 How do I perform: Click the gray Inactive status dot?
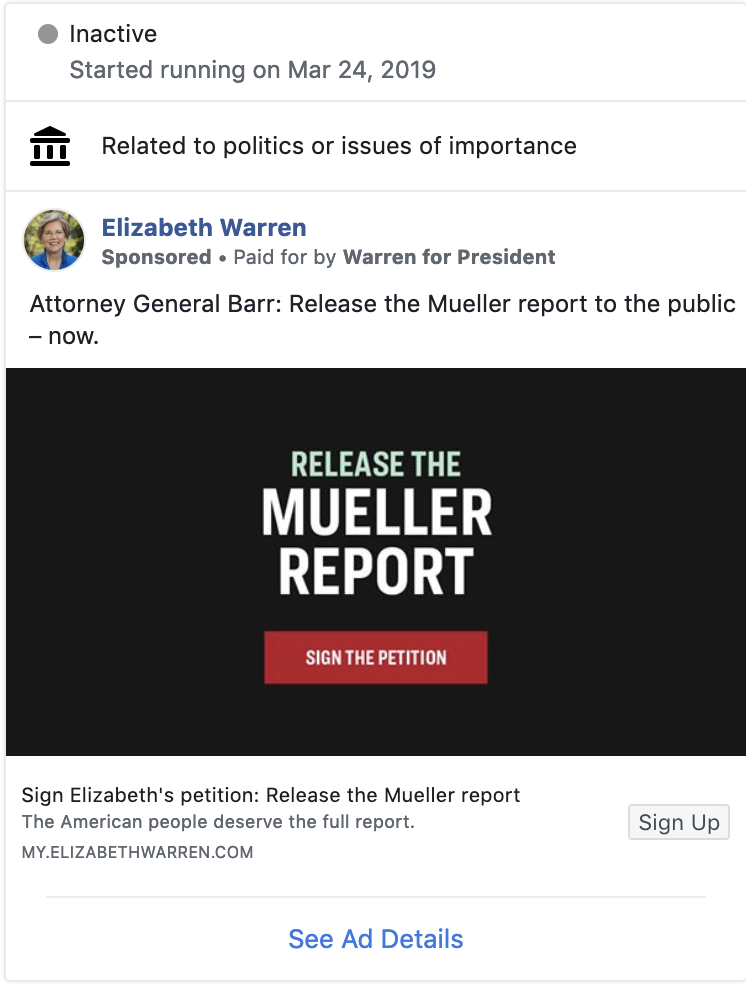[x=48, y=35]
